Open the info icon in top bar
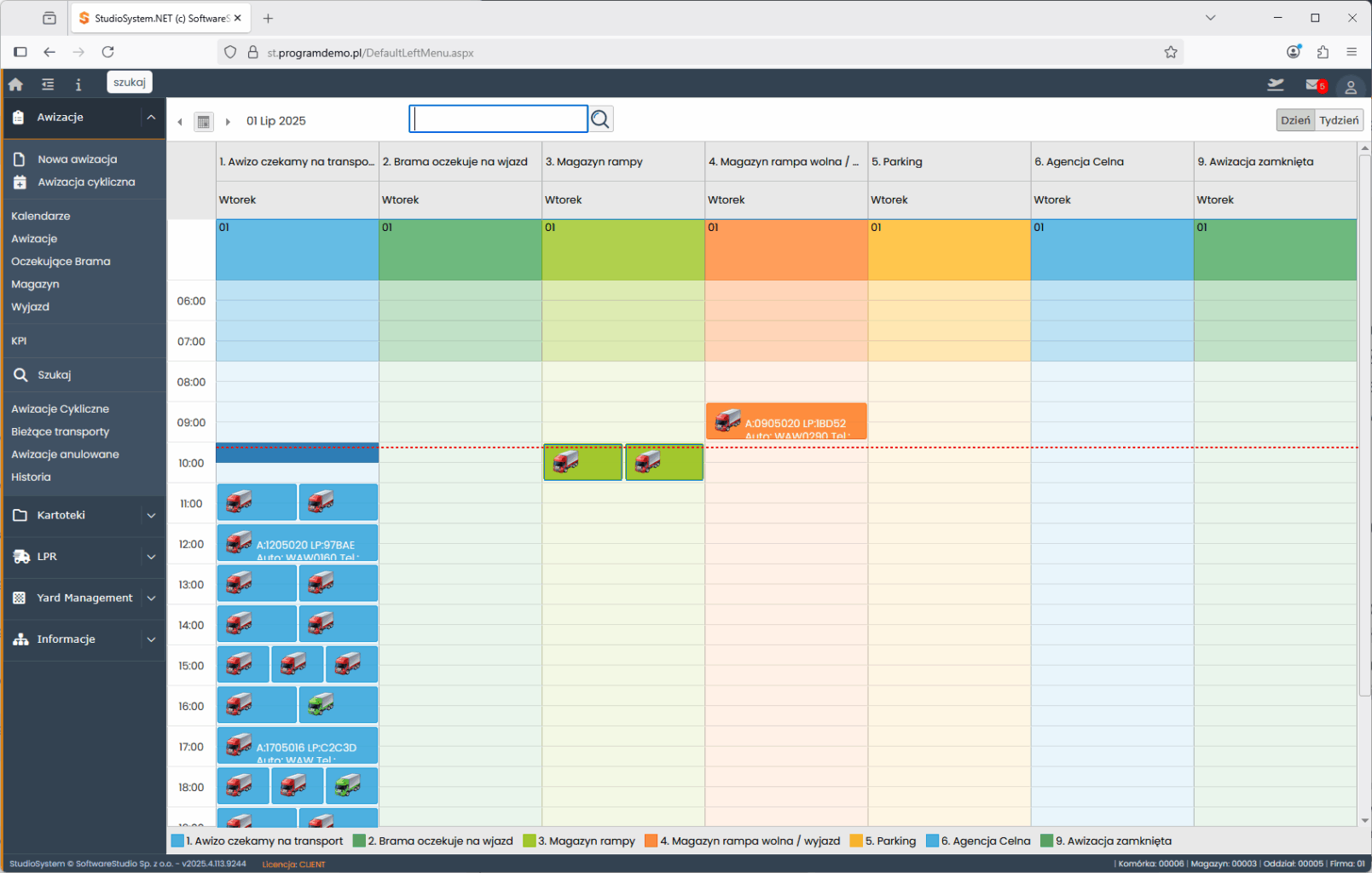Image resolution: width=1372 pixels, height=873 pixels. click(78, 84)
